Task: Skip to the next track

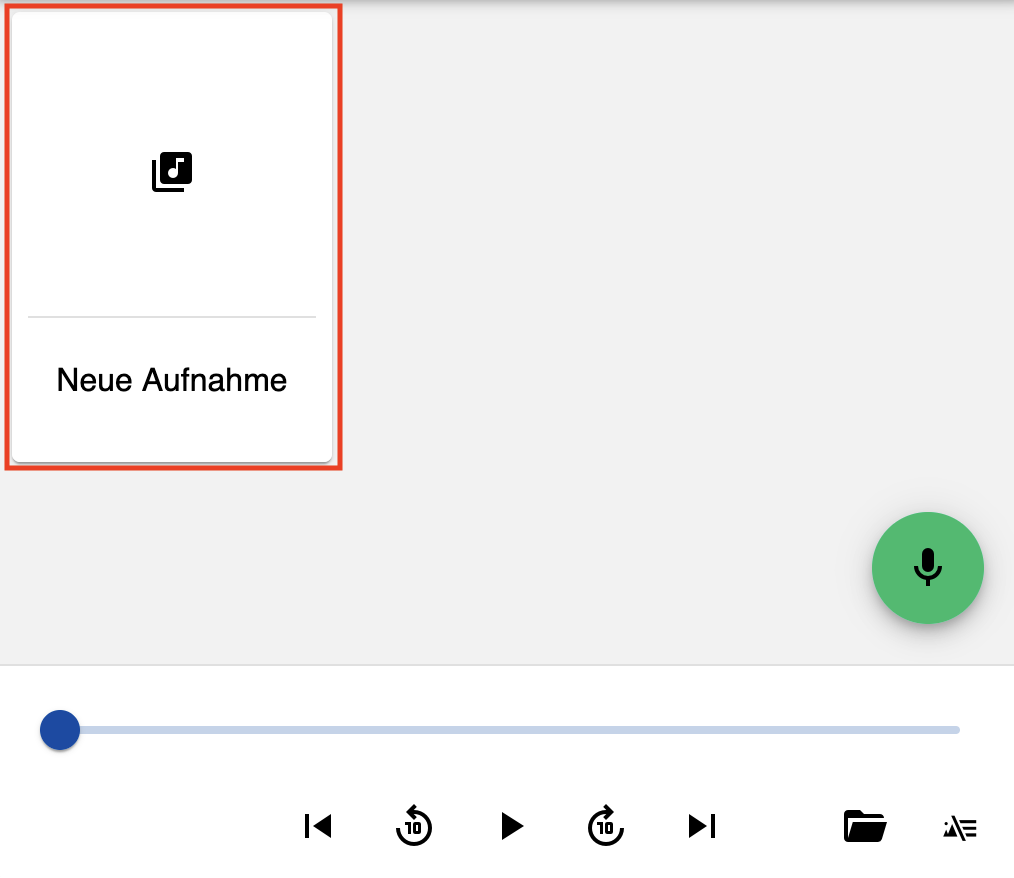Action: (702, 826)
